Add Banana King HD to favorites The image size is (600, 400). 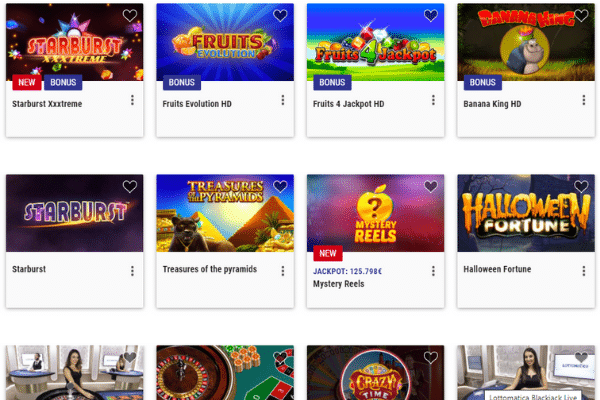[581, 15]
